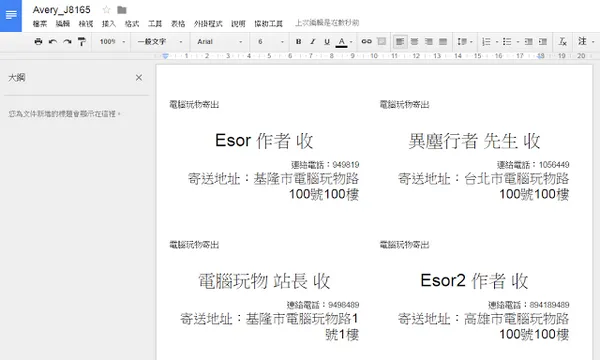600x360 pixels.
Task: Click the clear formatting icon
Action: [x=562, y=41]
